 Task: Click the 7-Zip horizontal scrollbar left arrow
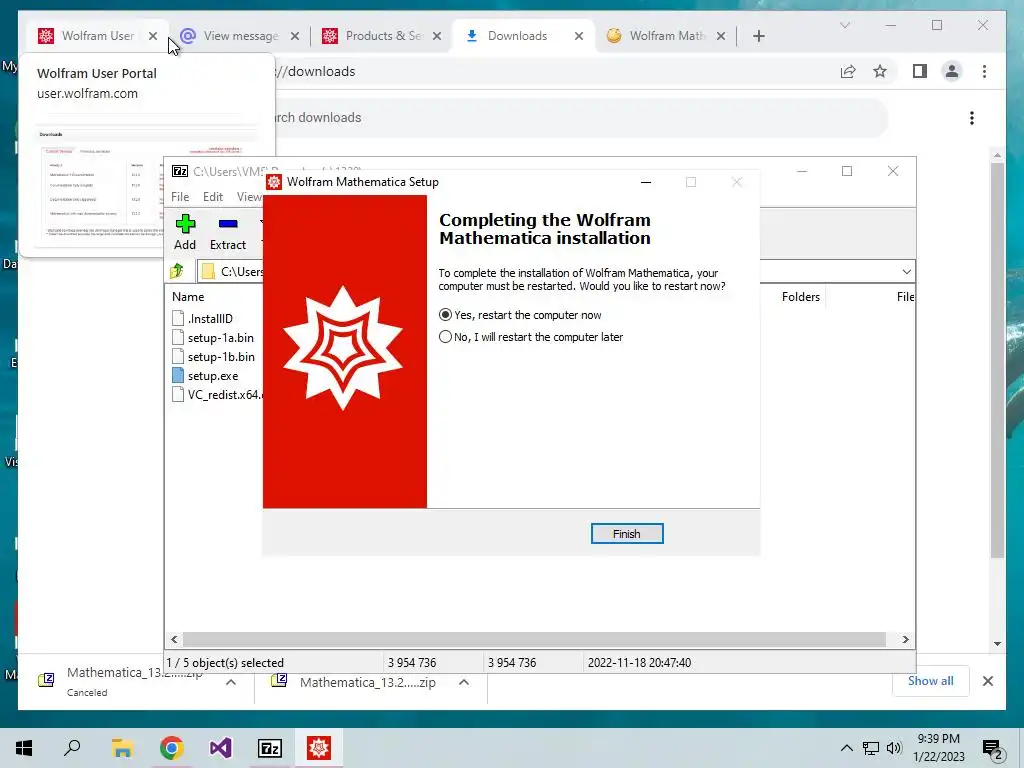[x=174, y=639]
